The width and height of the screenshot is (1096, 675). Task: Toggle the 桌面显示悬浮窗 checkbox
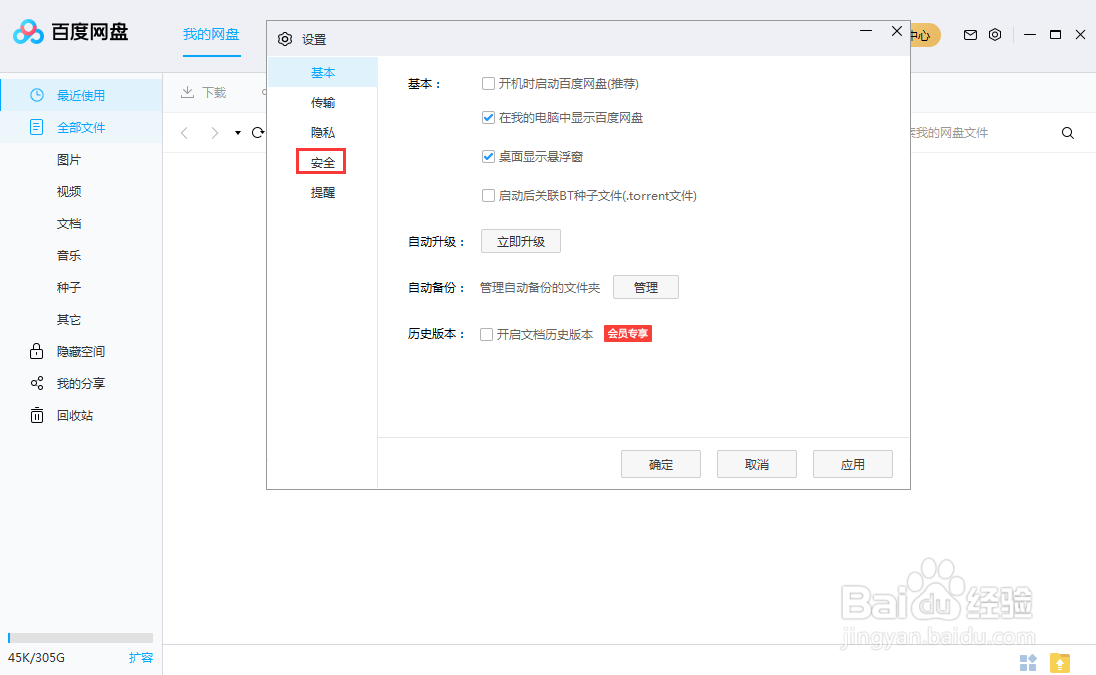click(x=489, y=157)
